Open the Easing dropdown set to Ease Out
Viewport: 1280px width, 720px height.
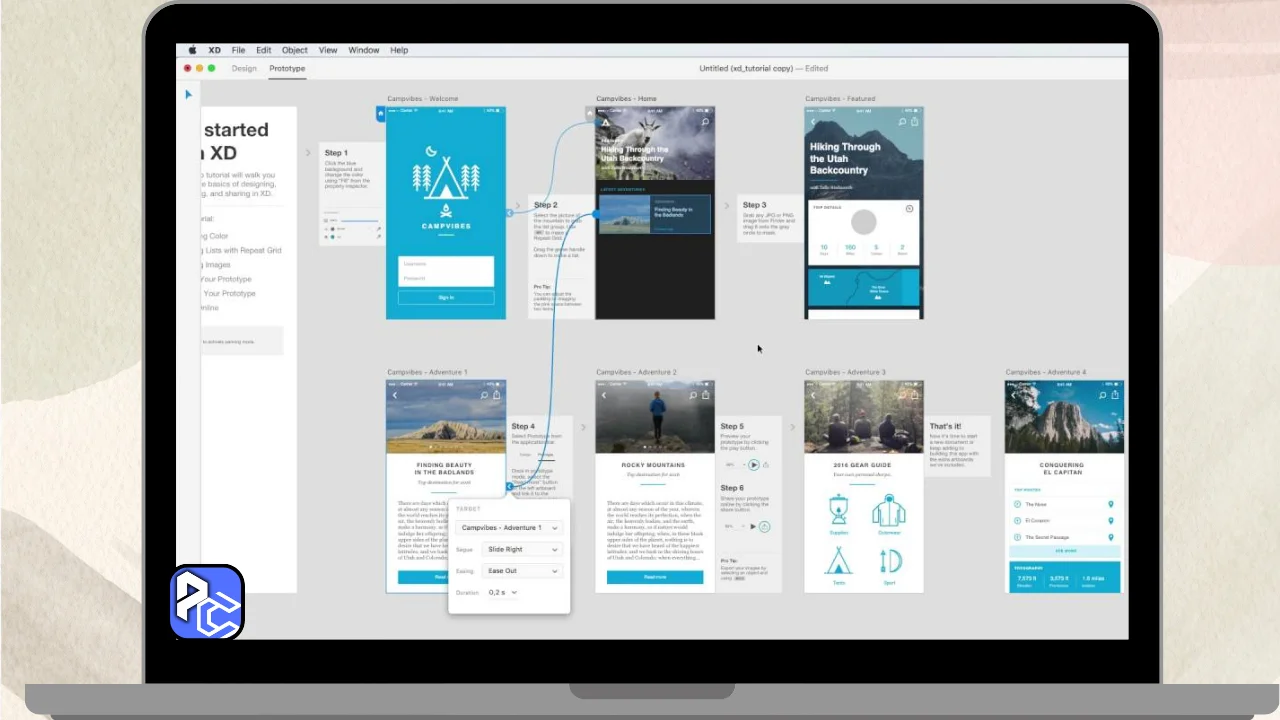click(x=521, y=571)
